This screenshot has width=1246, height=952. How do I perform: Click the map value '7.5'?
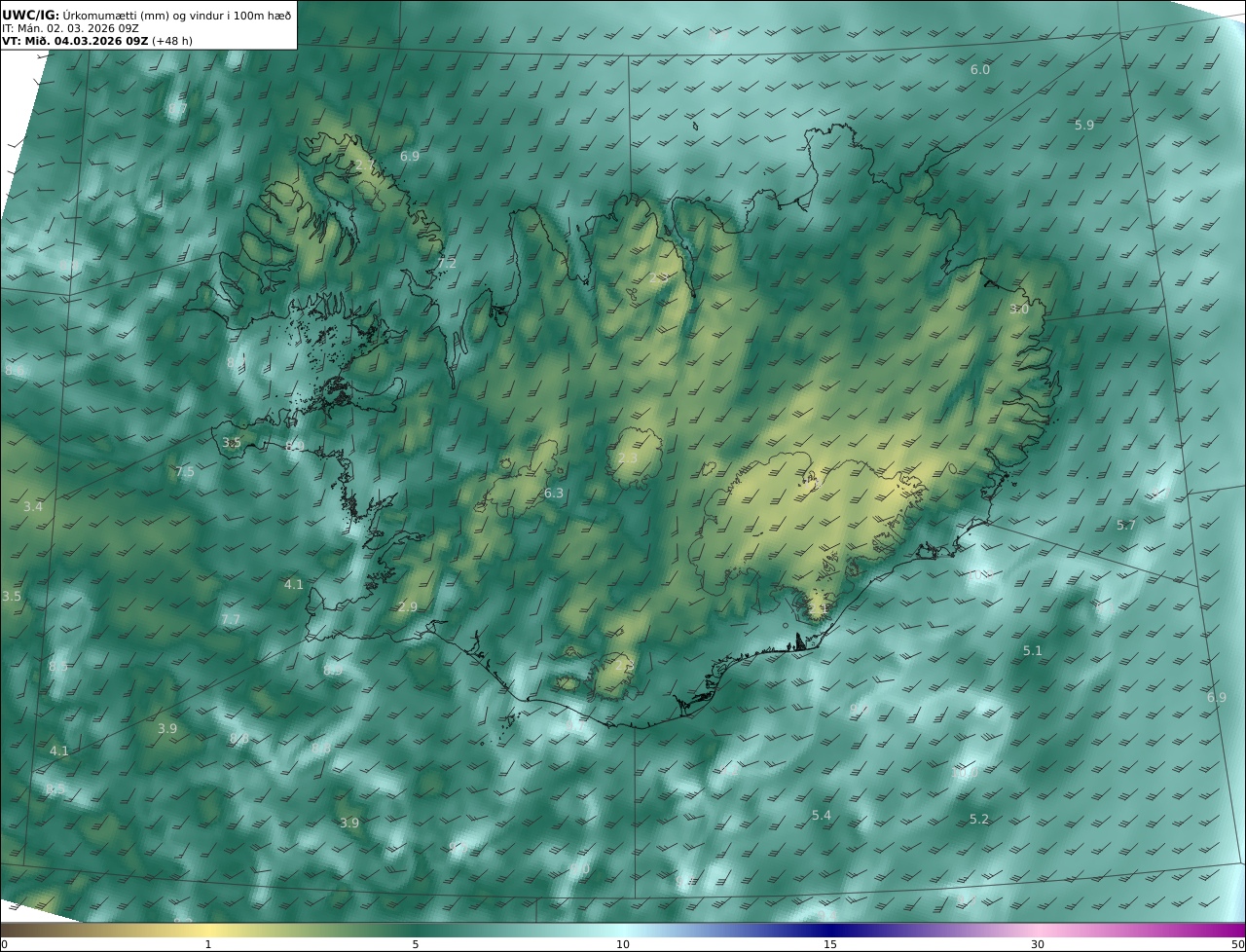pos(185,472)
